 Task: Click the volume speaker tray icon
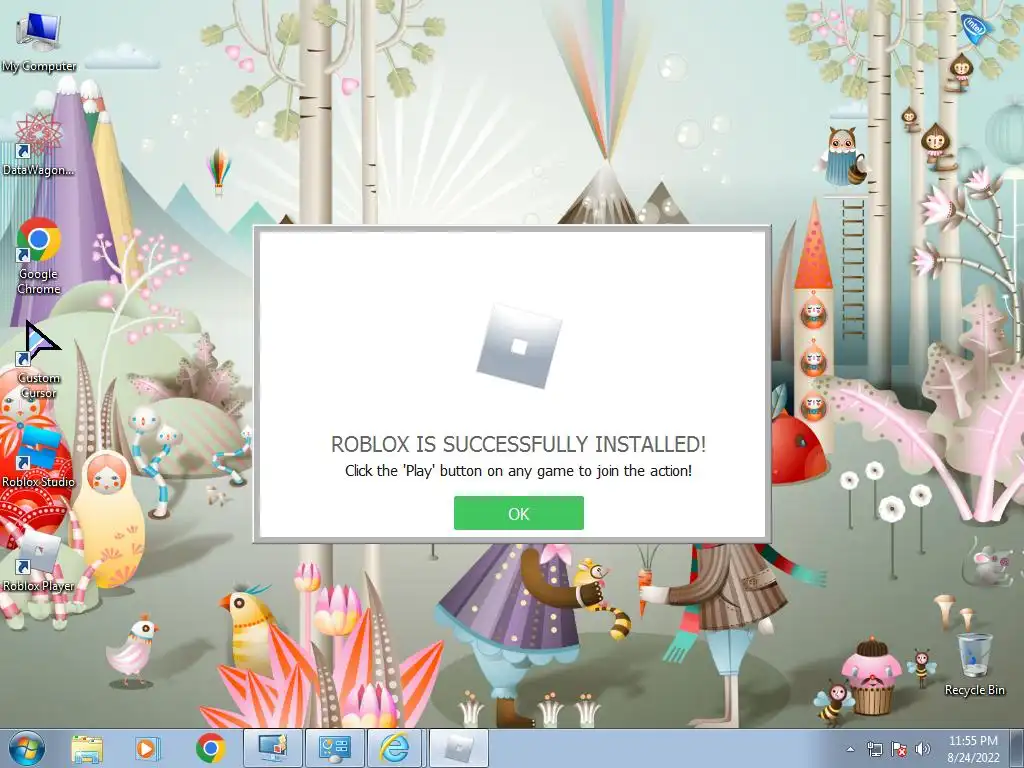(922, 749)
